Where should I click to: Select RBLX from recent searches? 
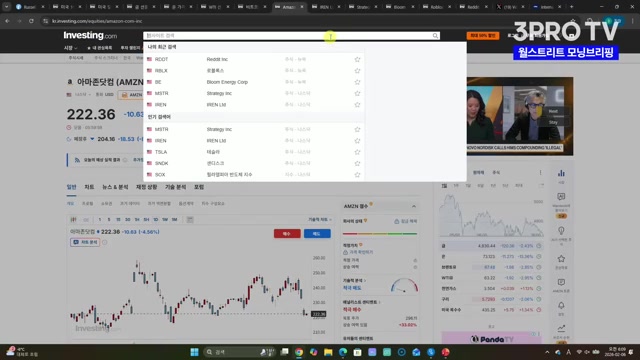pos(253,71)
